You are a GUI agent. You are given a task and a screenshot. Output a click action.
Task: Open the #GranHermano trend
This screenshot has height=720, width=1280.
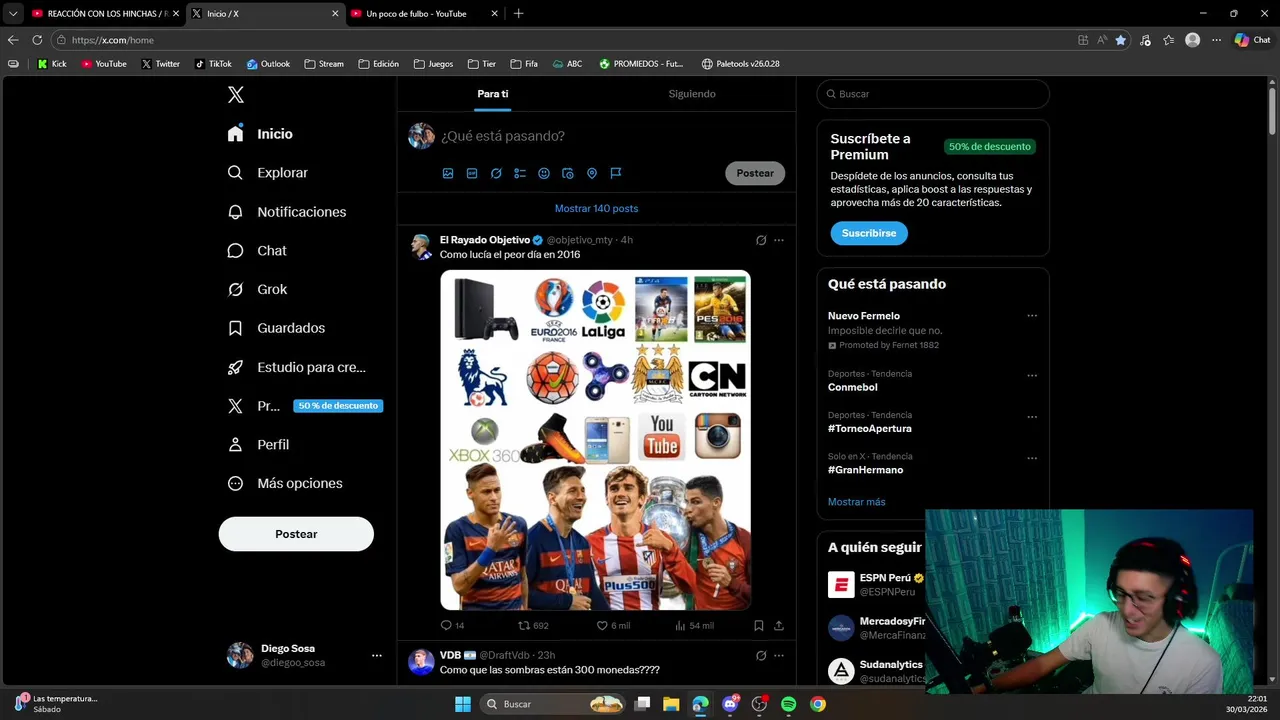tap(866, 470)
